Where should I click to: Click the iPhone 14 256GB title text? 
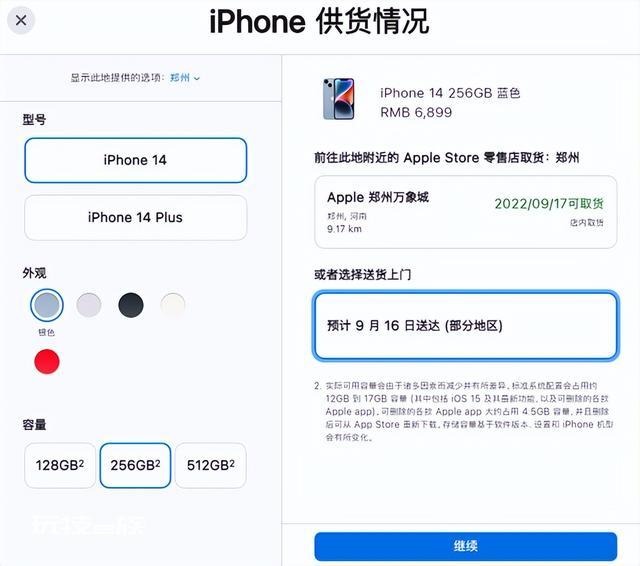[450, 93]
